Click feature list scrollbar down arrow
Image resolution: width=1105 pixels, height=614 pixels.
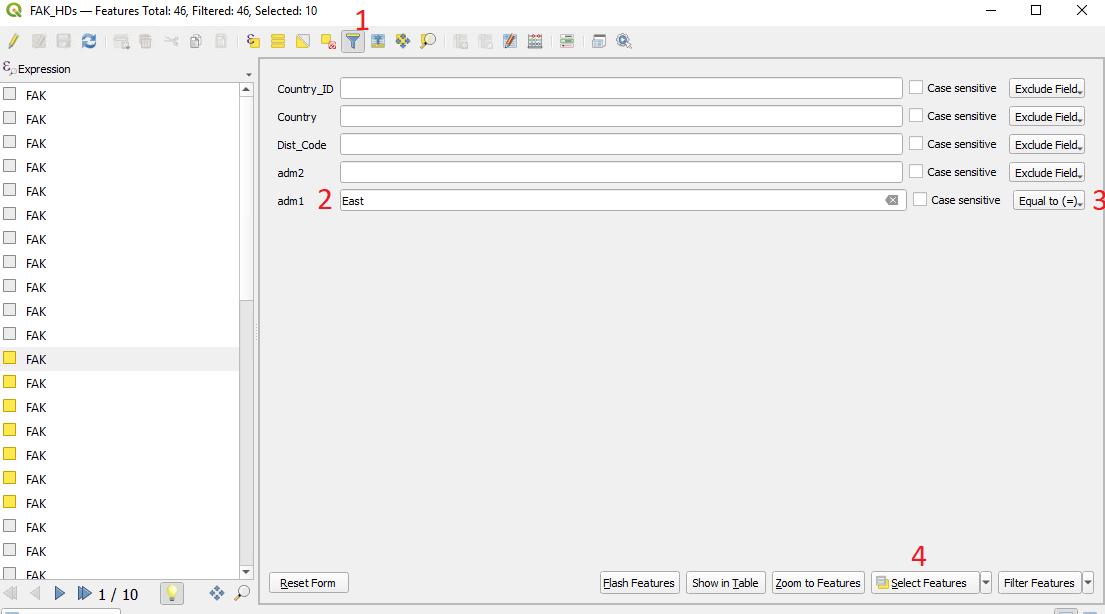click(x=246, y=572)
